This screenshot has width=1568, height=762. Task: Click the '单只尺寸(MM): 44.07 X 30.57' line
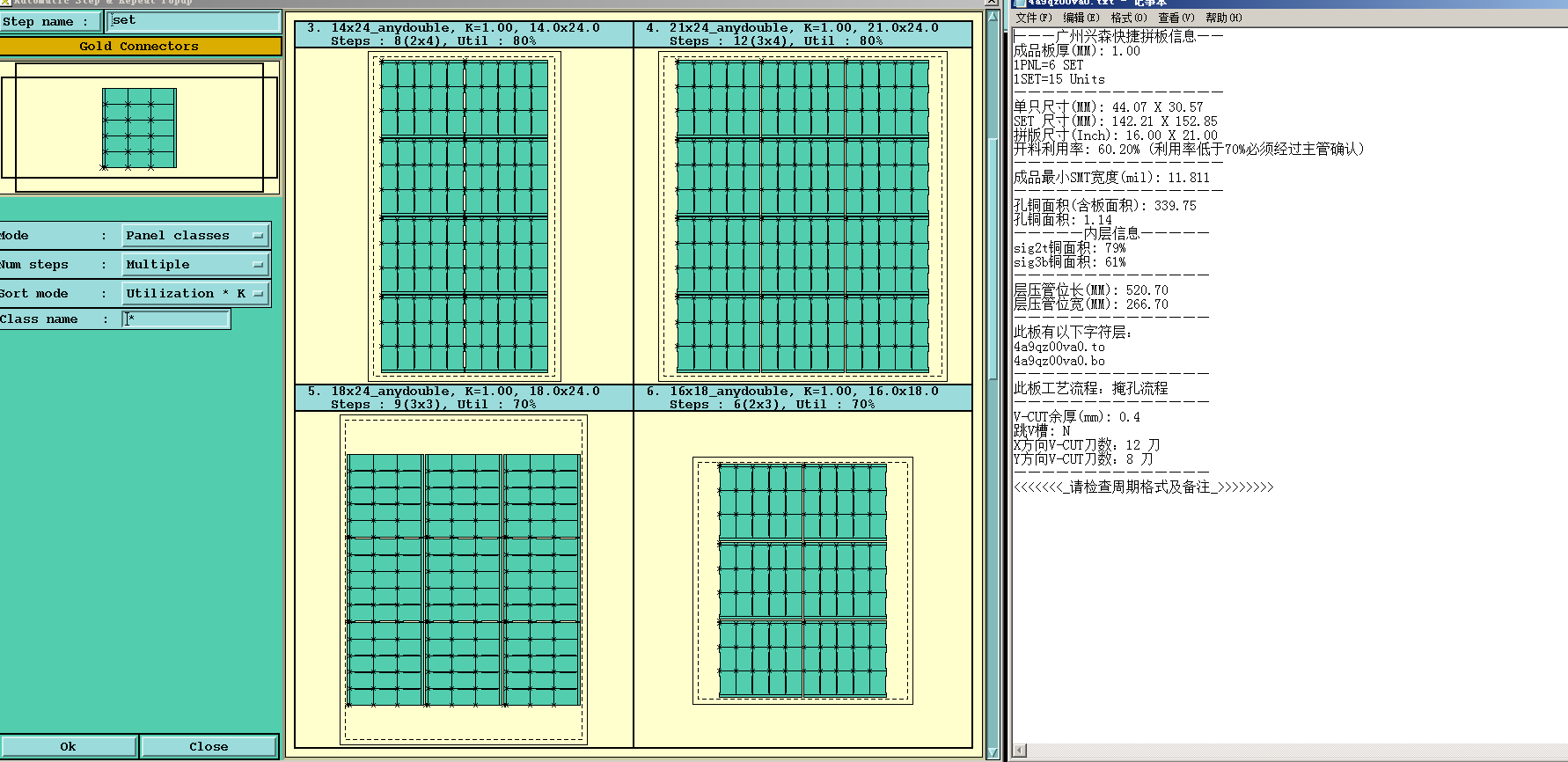tap(1108, 107)
